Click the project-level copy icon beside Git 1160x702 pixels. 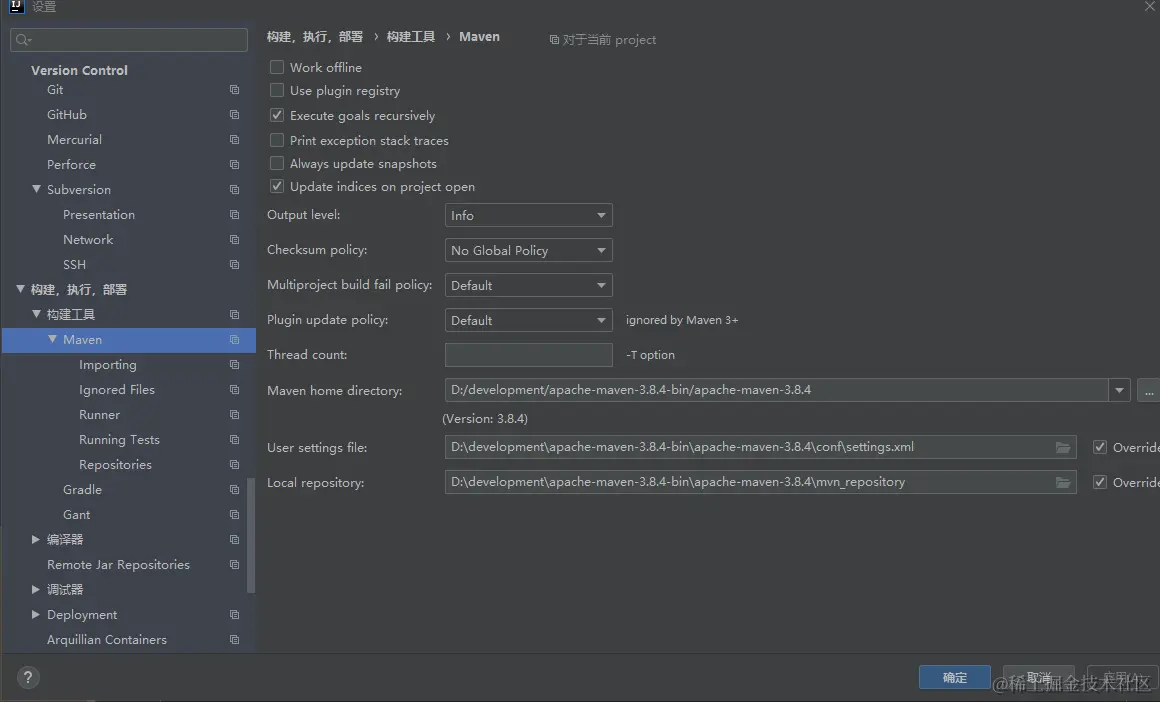tap(235, 90)
